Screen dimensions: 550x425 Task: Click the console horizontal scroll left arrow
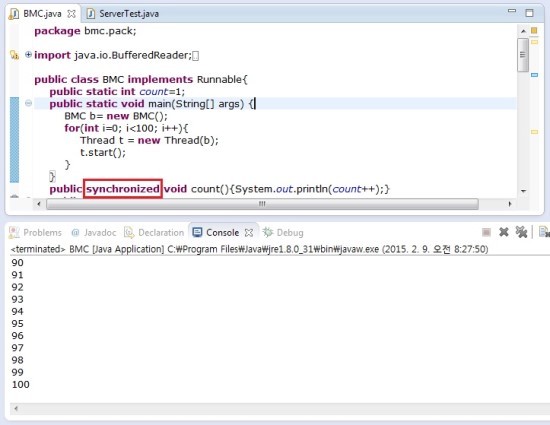[16, 408]
